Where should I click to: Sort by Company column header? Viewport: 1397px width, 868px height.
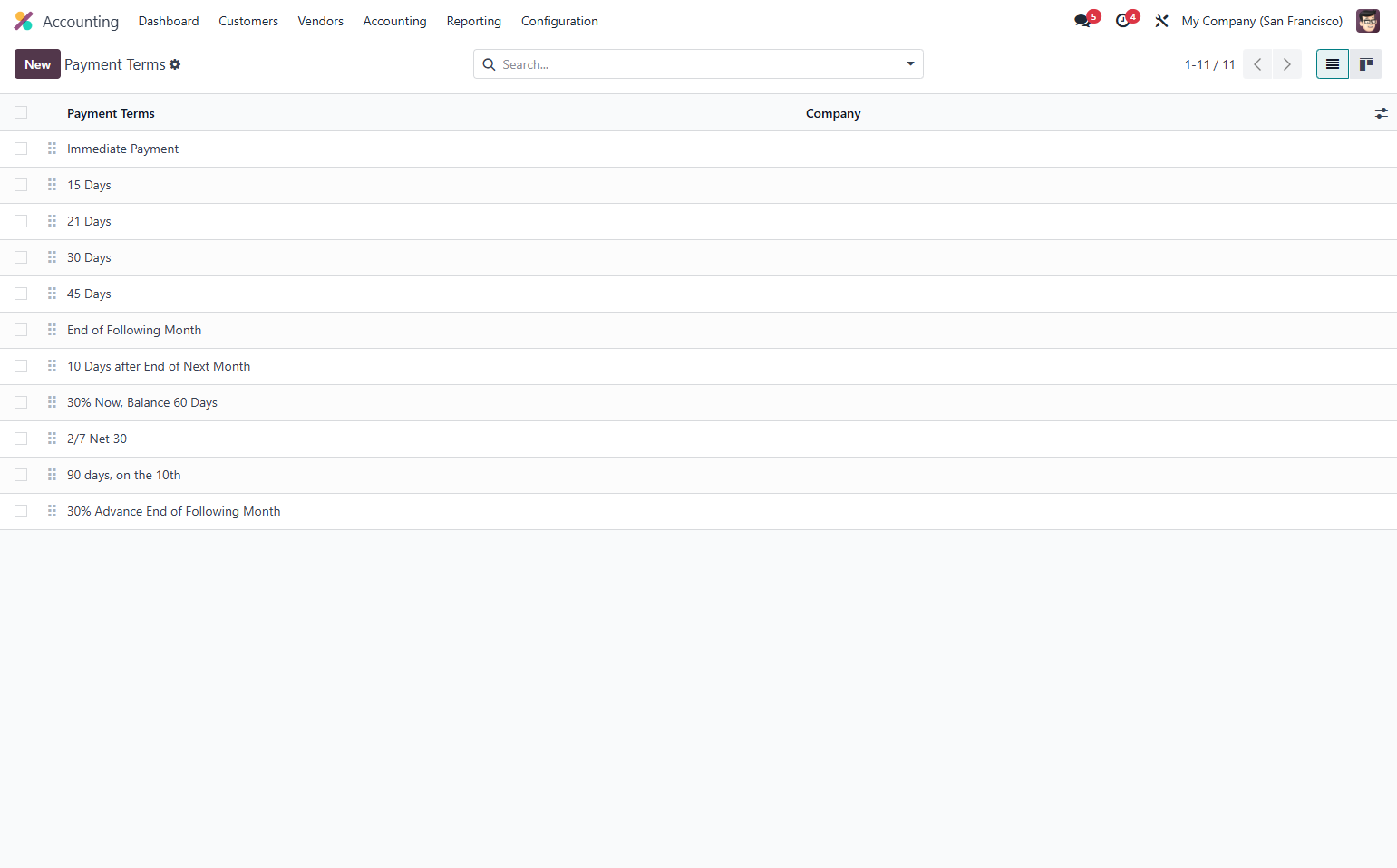click(833, 113)
